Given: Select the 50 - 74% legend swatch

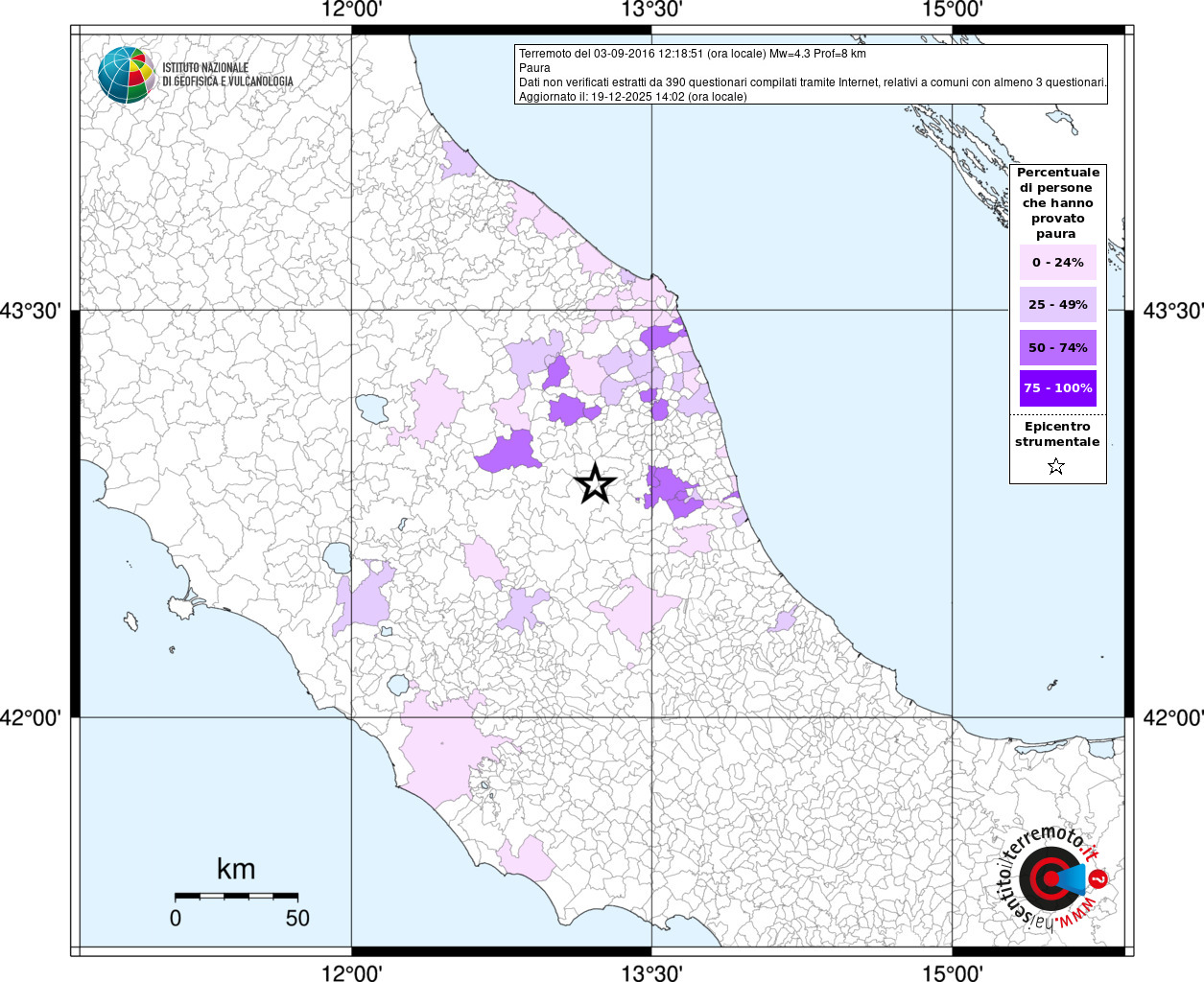Looking at the screenshot, I should click(1057, 348).
